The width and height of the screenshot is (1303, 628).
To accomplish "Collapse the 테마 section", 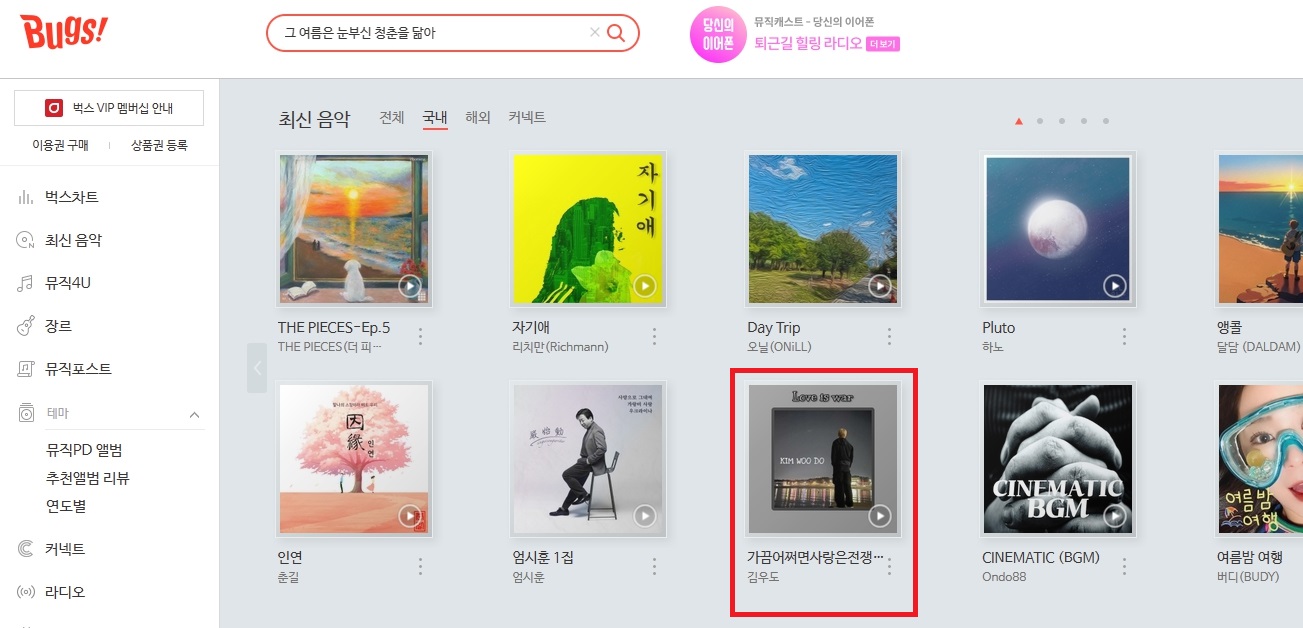I will click(194, 414).
